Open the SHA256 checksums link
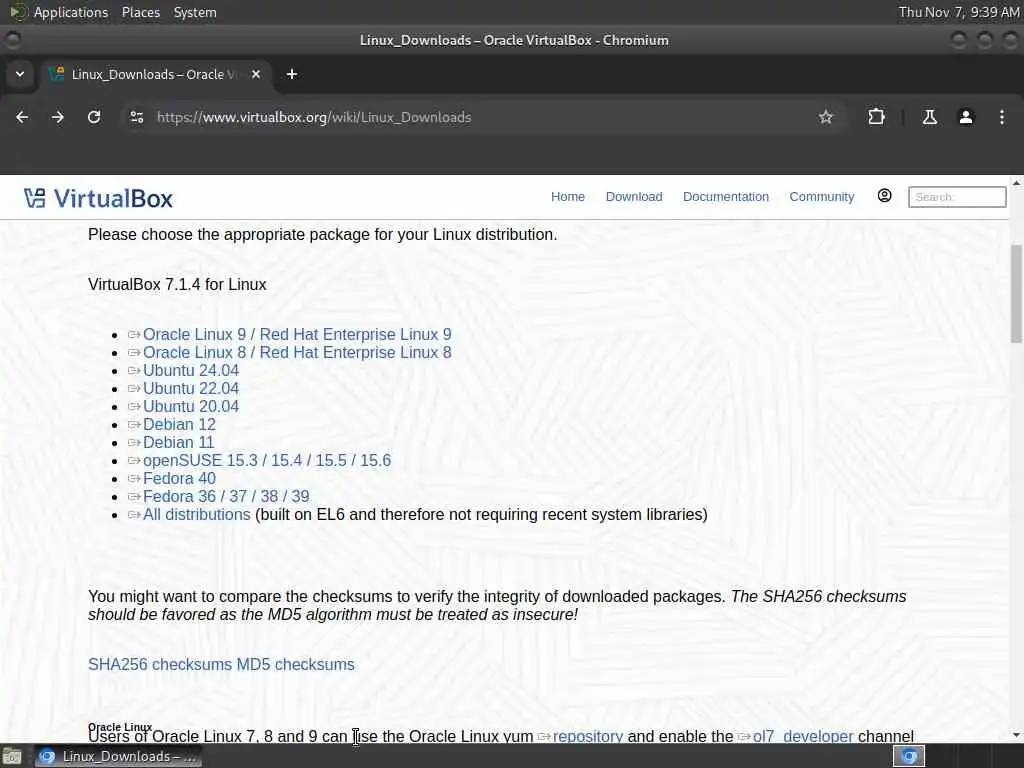Screen dimensions: 1024x768 [x=160, y=664]
